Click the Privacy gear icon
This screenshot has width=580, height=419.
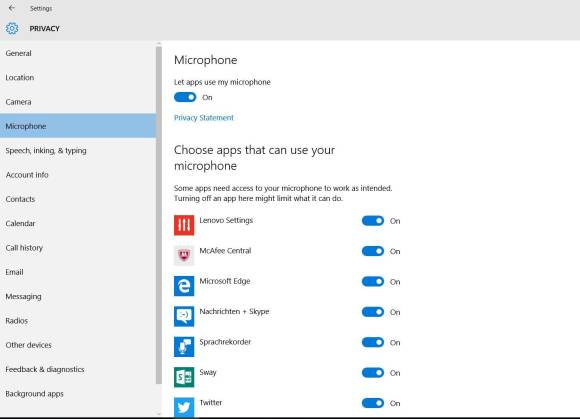12,28
